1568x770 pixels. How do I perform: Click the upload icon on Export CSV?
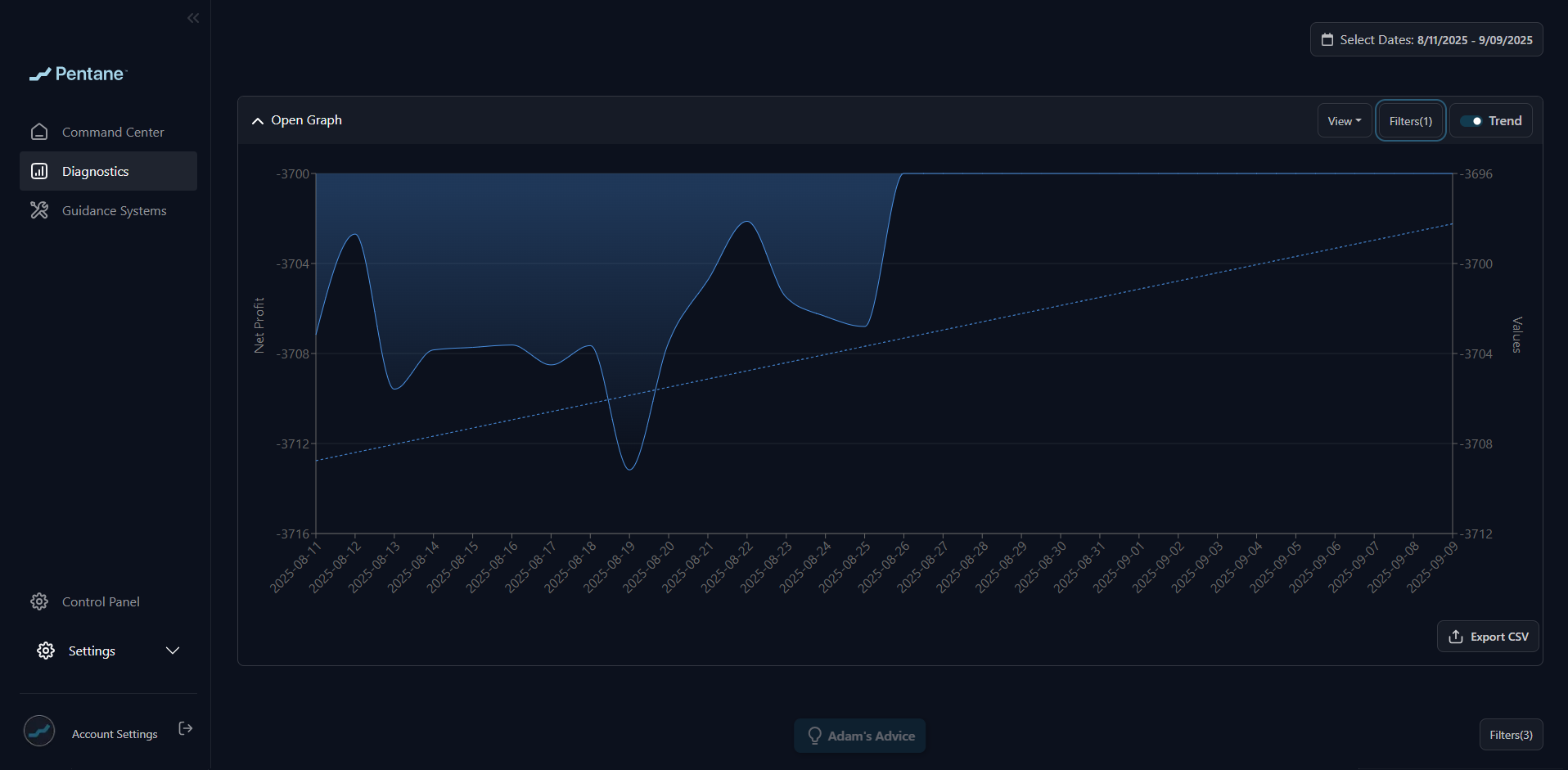1455,637
